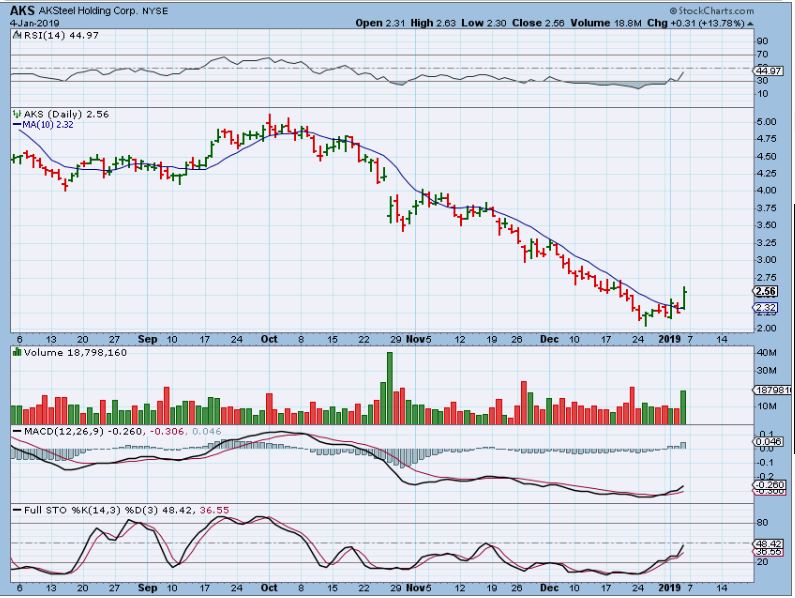Click the 2.32 moving average tag on the price axis
The height and width of the screenshot is (598, 795).
pyautogui.click(x=766, y=308)
